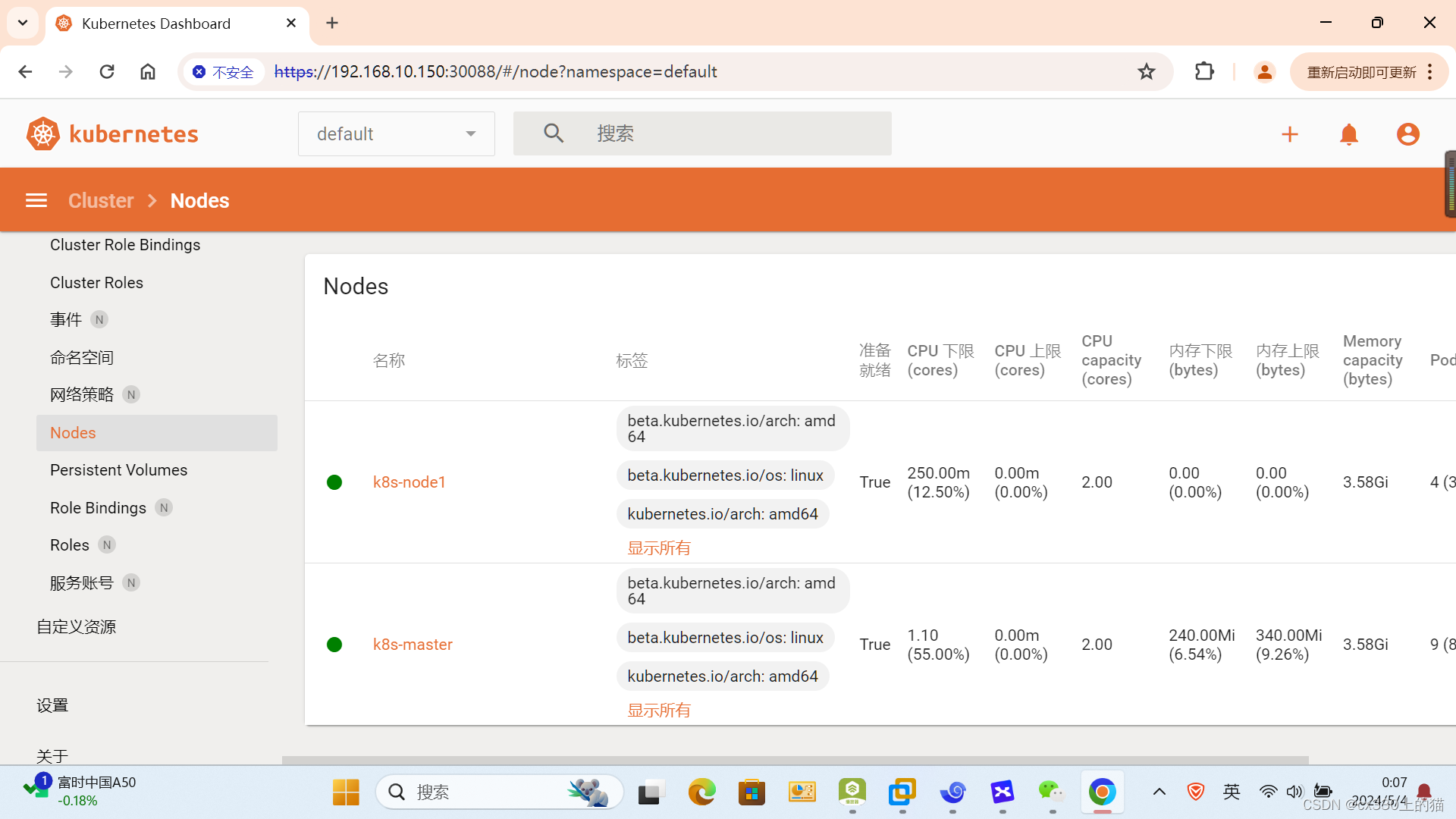
Task: Click the 重新启动即可更新 update button
Action: click(1370, 72)
